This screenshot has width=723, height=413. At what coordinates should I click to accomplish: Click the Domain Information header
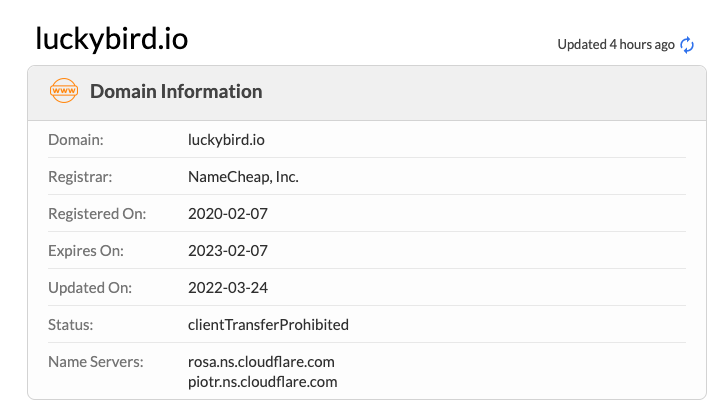point(176,91)
